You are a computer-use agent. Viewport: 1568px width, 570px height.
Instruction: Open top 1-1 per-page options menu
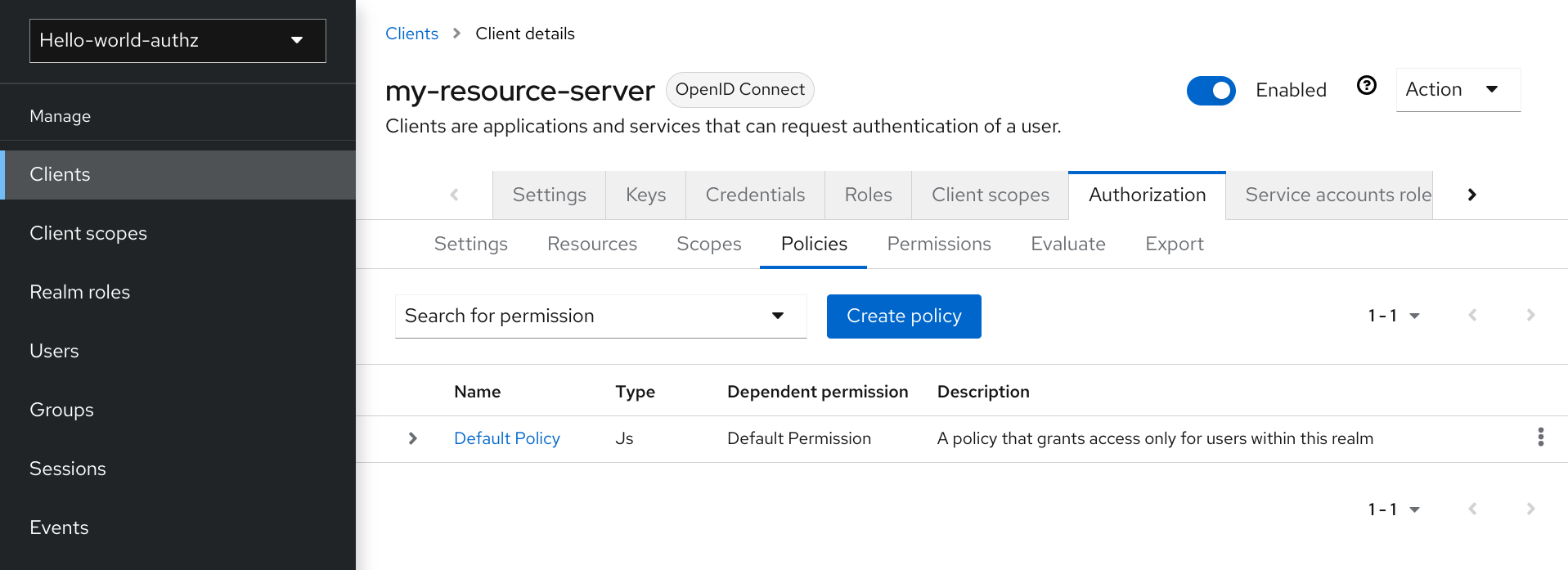[x=1394, y=316]
